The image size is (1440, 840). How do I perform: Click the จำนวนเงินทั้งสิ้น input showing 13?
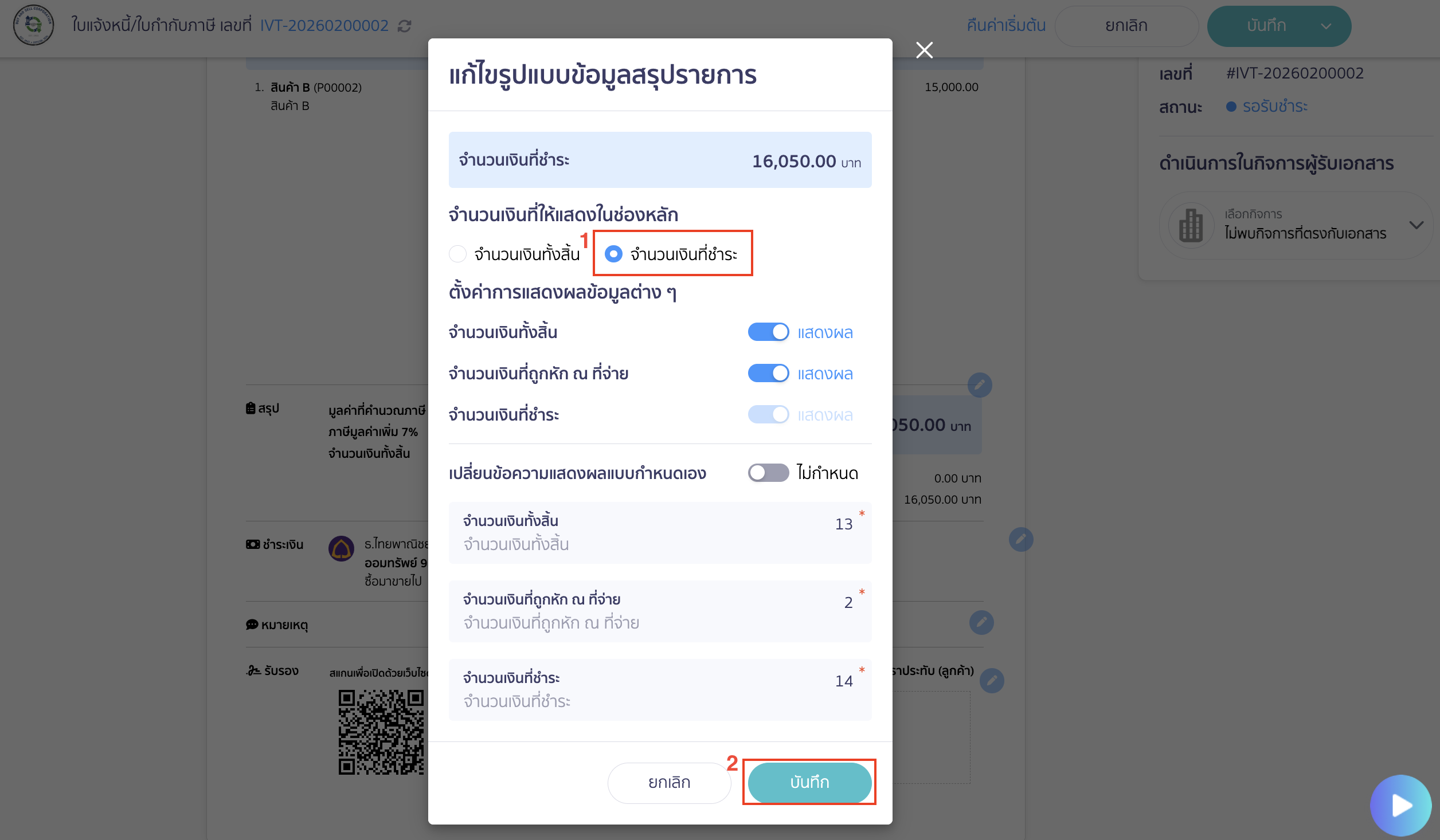tap(659, 532)
